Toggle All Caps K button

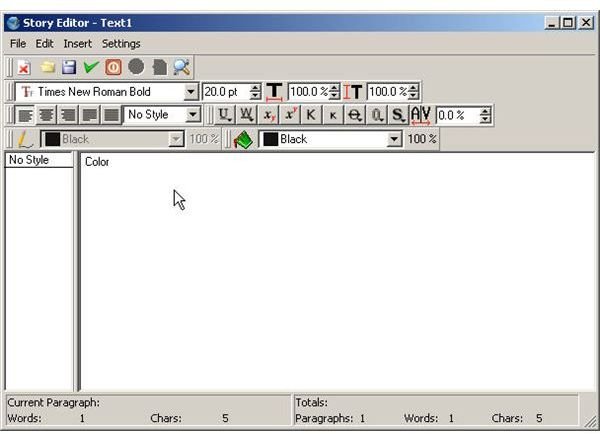311,115
